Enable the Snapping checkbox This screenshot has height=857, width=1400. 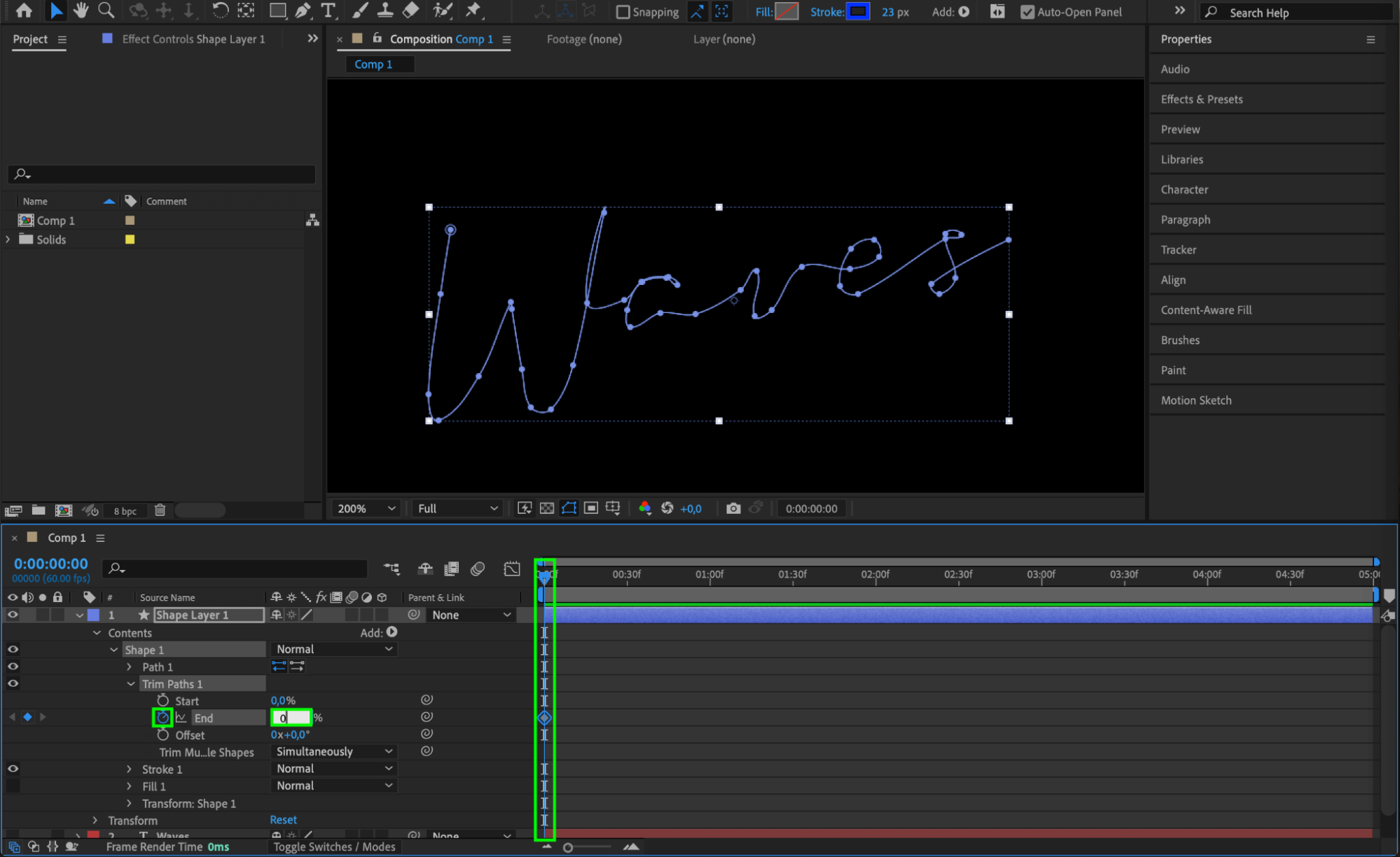tap(622, 12)
